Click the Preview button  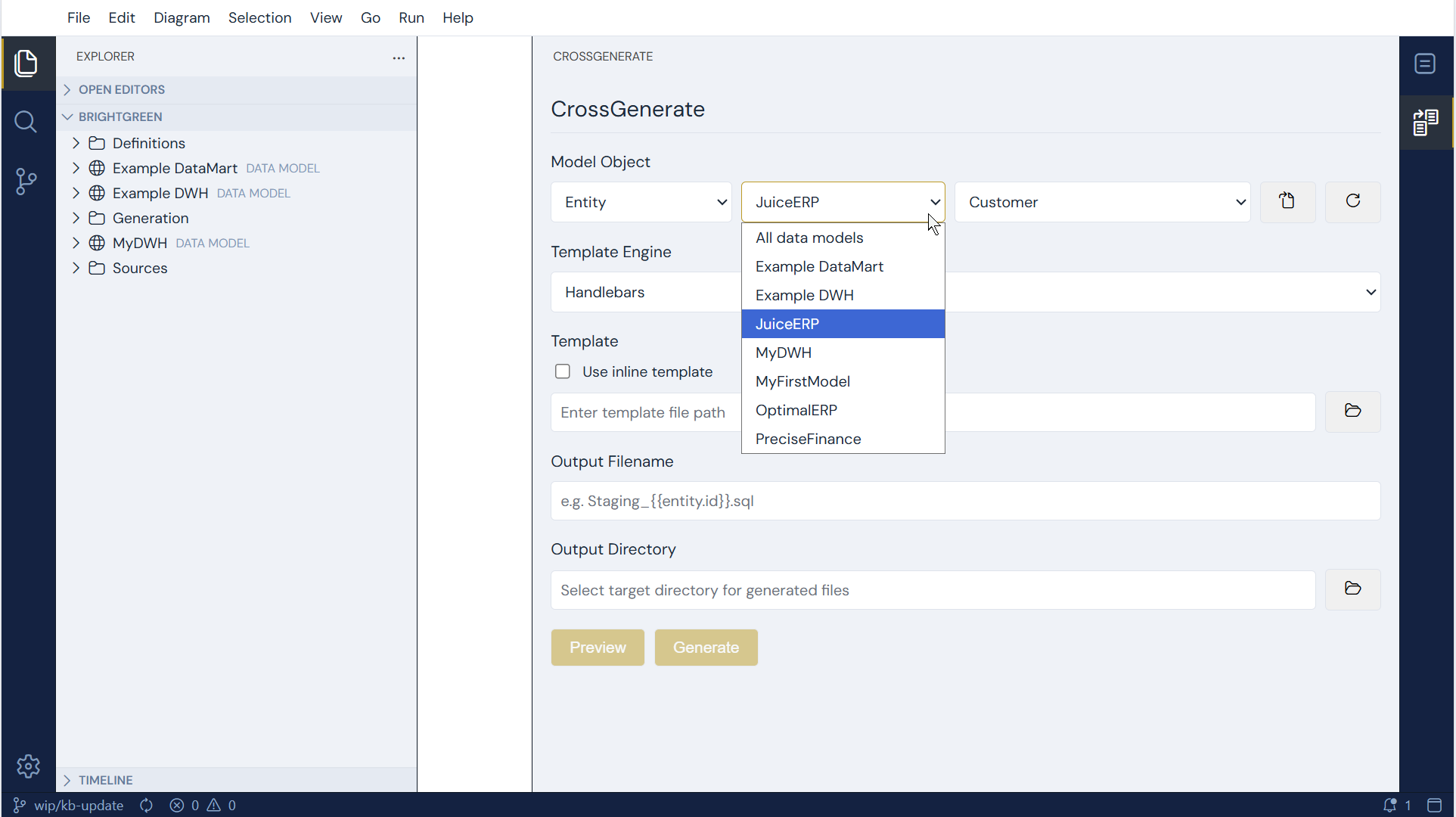pos(598,648)
